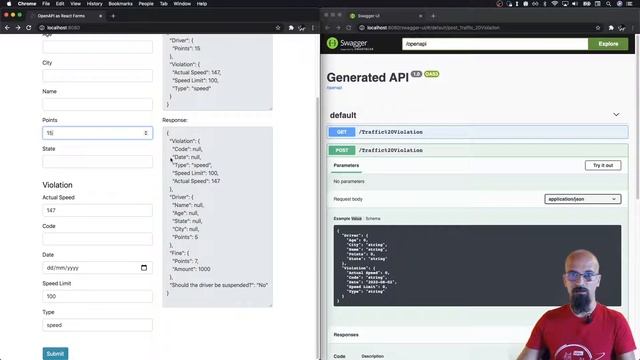Open the Help menu

[x=202, y=4]
